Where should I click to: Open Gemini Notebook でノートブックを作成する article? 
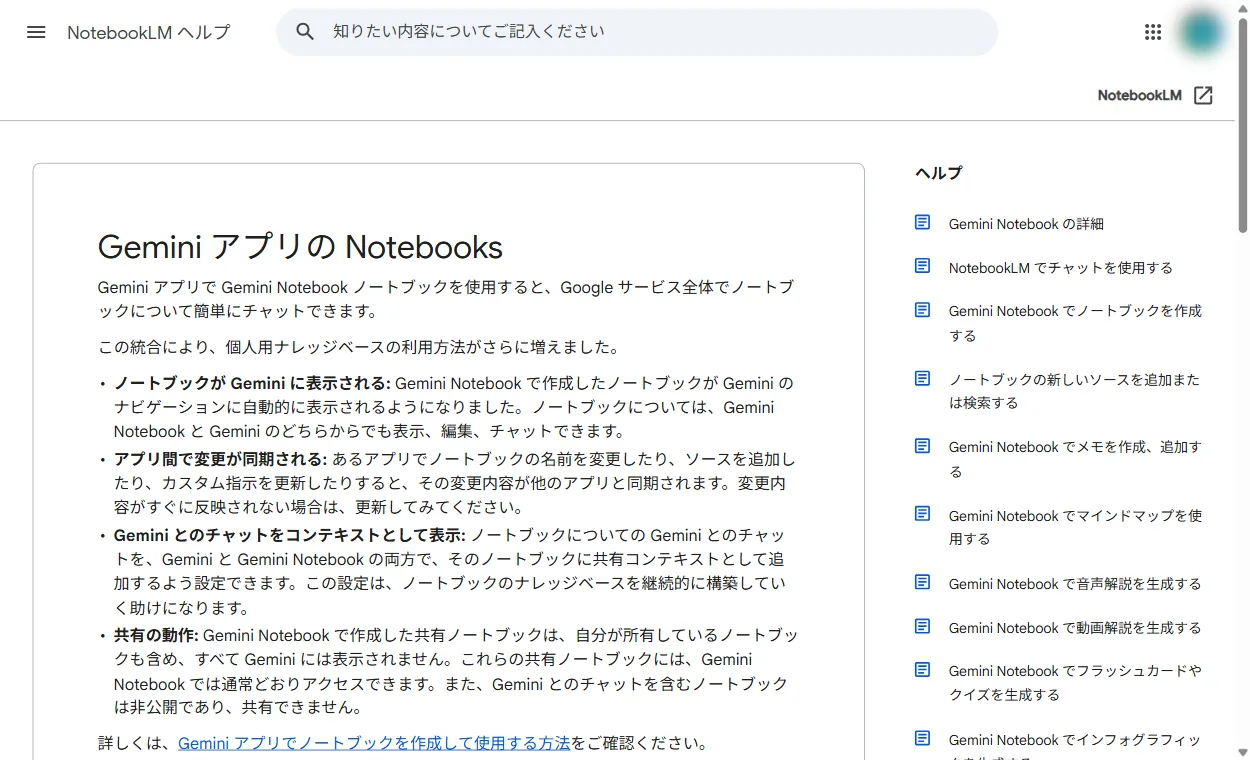(1075, 323)
